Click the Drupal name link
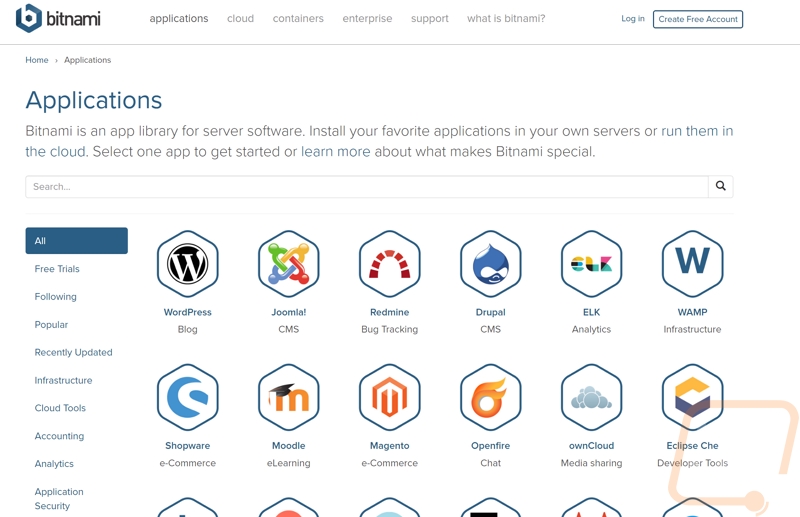The image size is (800, 517). tap(490, 312)
